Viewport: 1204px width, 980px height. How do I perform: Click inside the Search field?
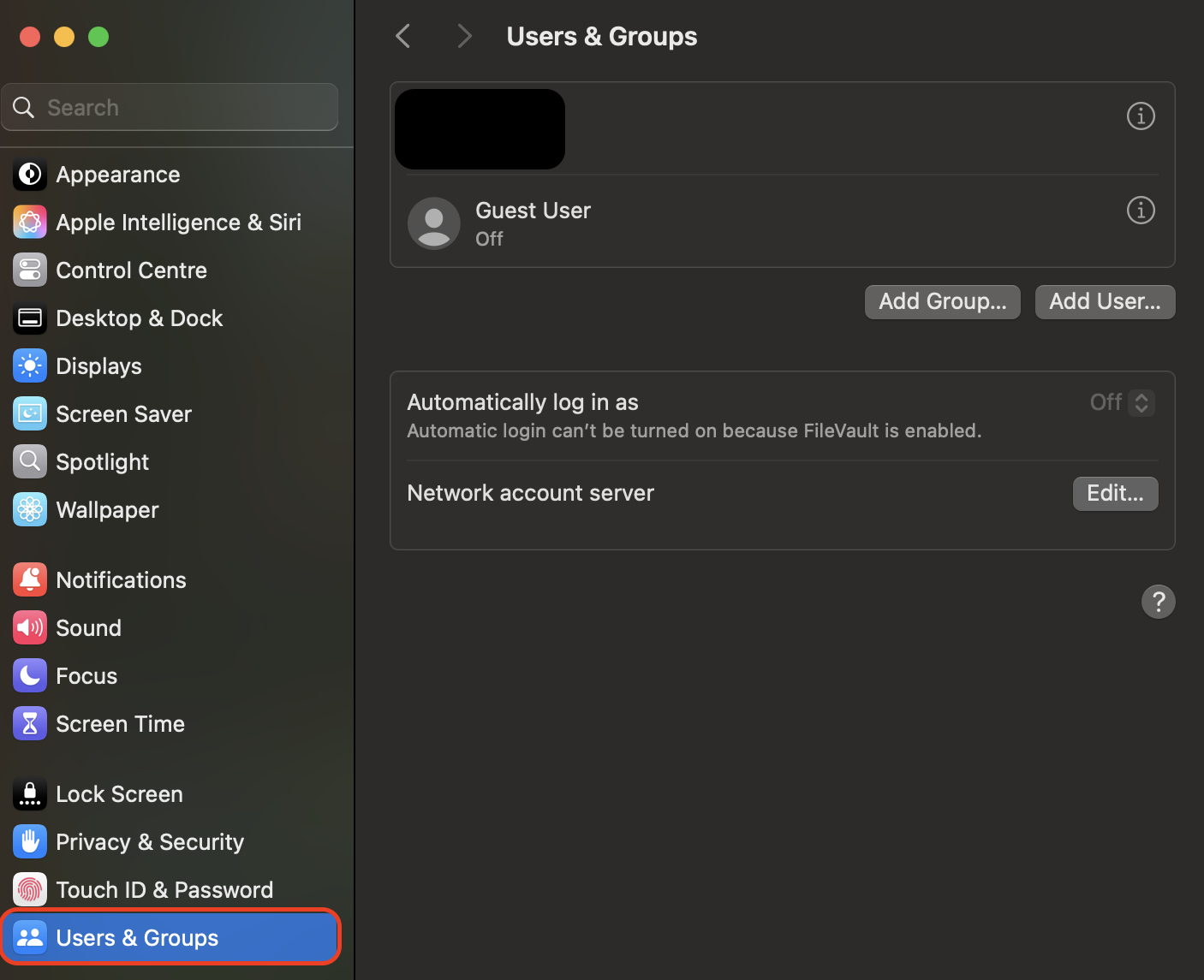pyautogui.click(x=170, y=107)
